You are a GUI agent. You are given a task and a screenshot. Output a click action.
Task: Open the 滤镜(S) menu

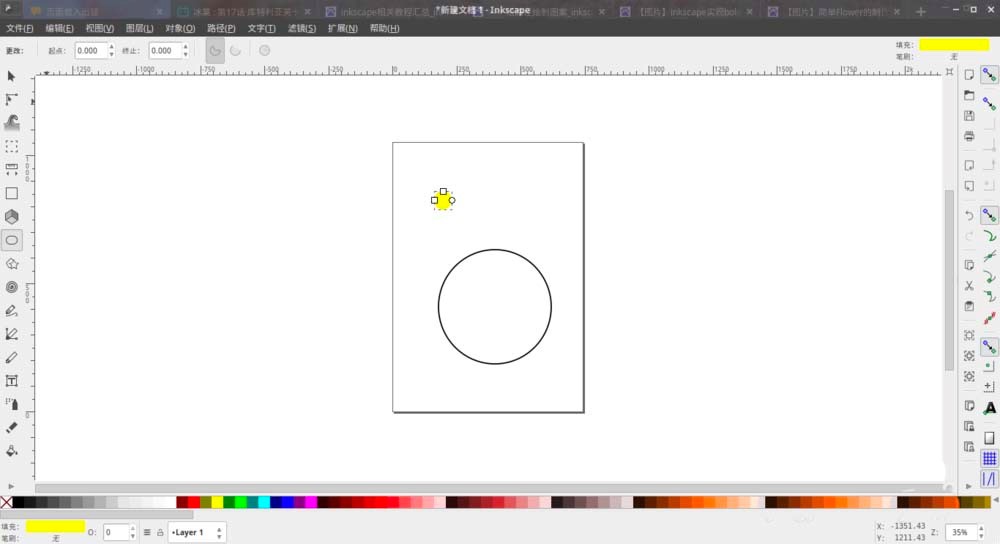tap(302, 28)
